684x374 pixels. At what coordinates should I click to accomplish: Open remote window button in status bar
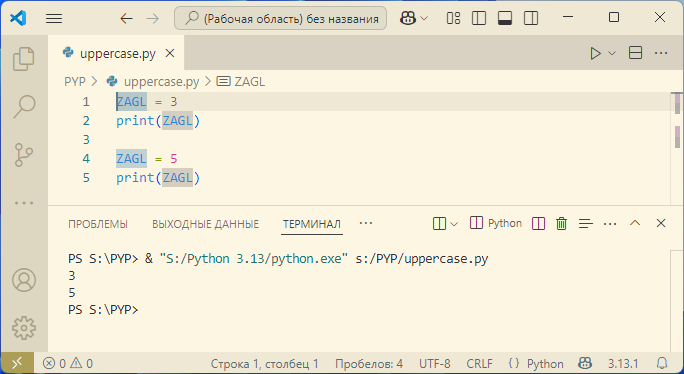(x=17, y=363)
